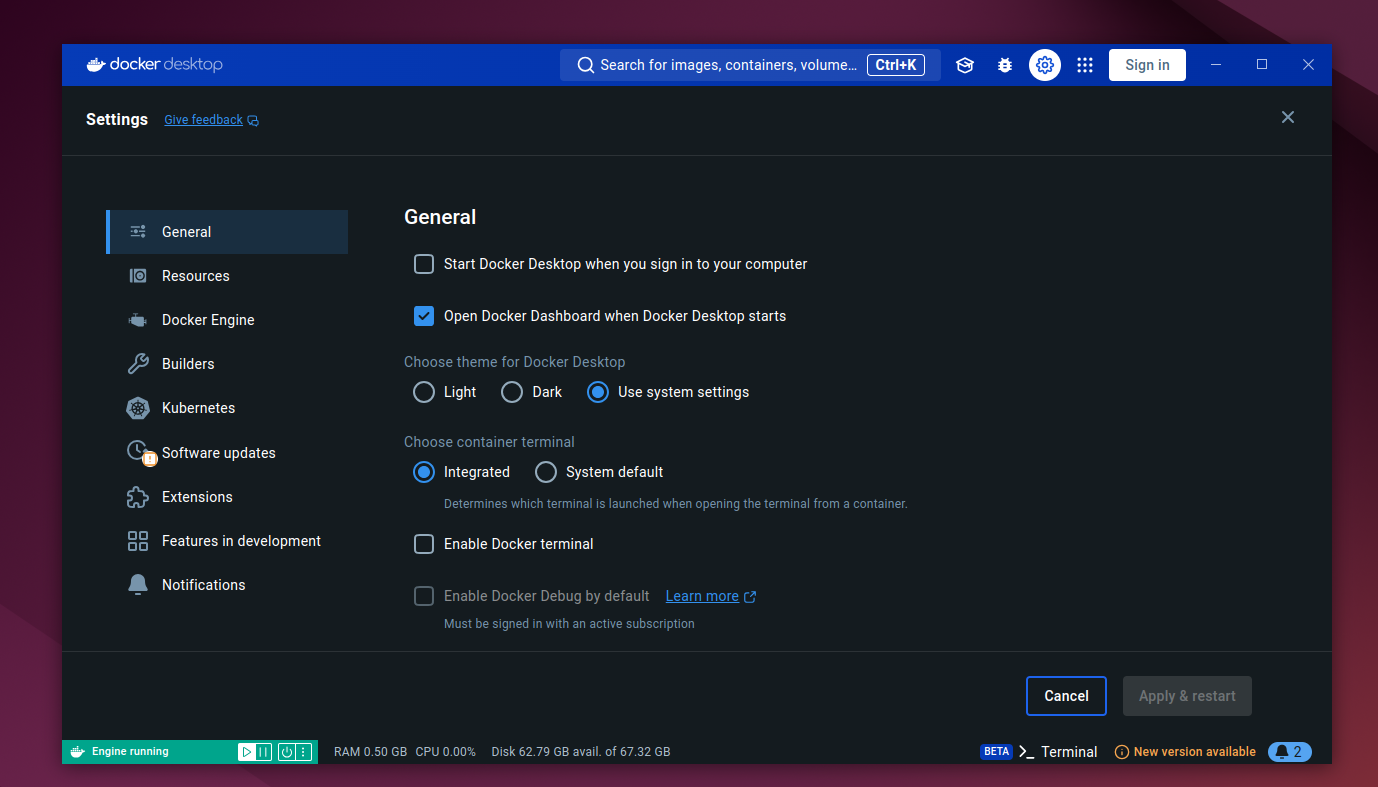Click the Docker Engine icon in sidebar
This screenshot has height=787, width=1378.
[138, 320]
